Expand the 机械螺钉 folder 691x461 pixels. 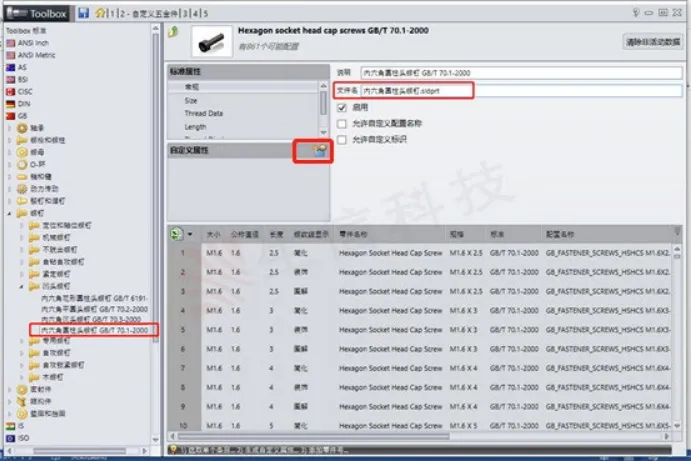(x=22, y=237)
